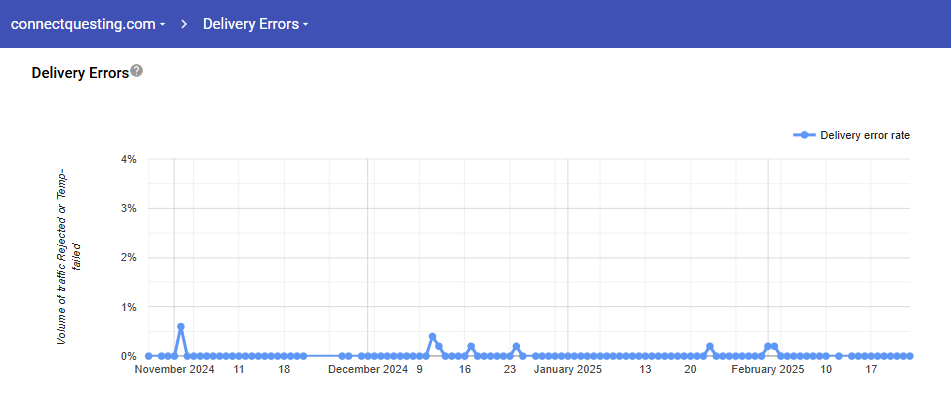951x410 pixels.
Task: Click the 4% y-axis label
Action: 128,159
